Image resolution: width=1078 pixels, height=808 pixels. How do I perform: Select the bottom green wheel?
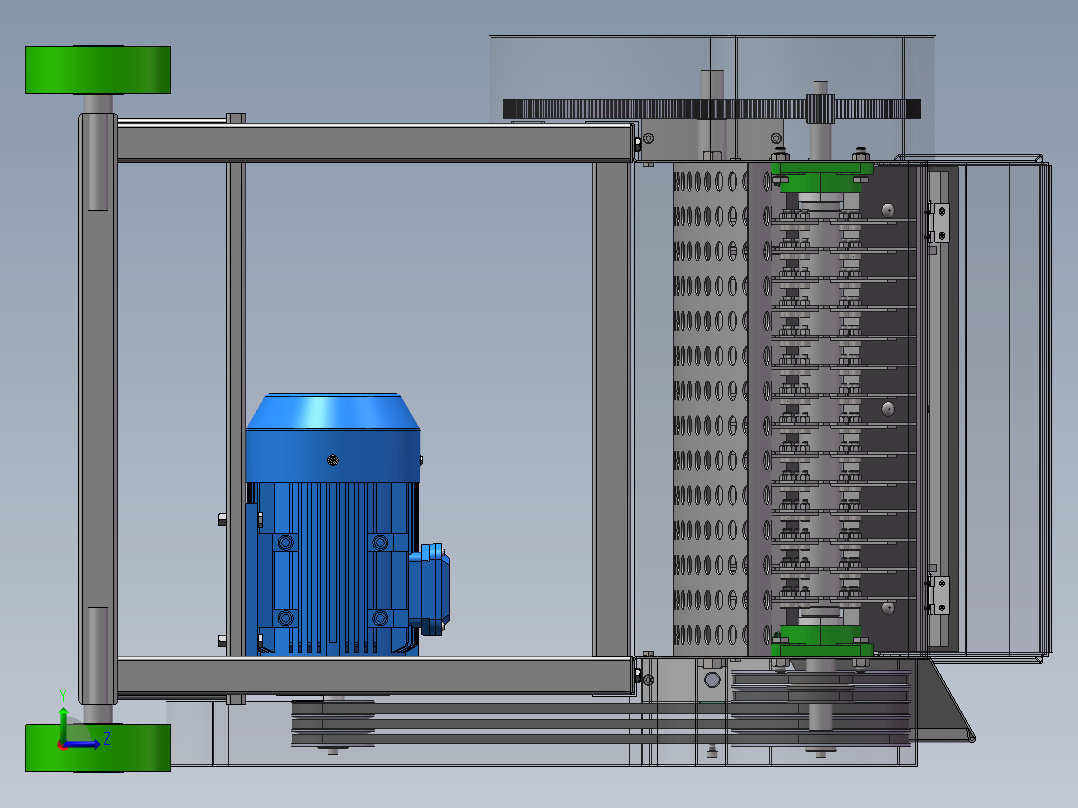tap(98, 747)
